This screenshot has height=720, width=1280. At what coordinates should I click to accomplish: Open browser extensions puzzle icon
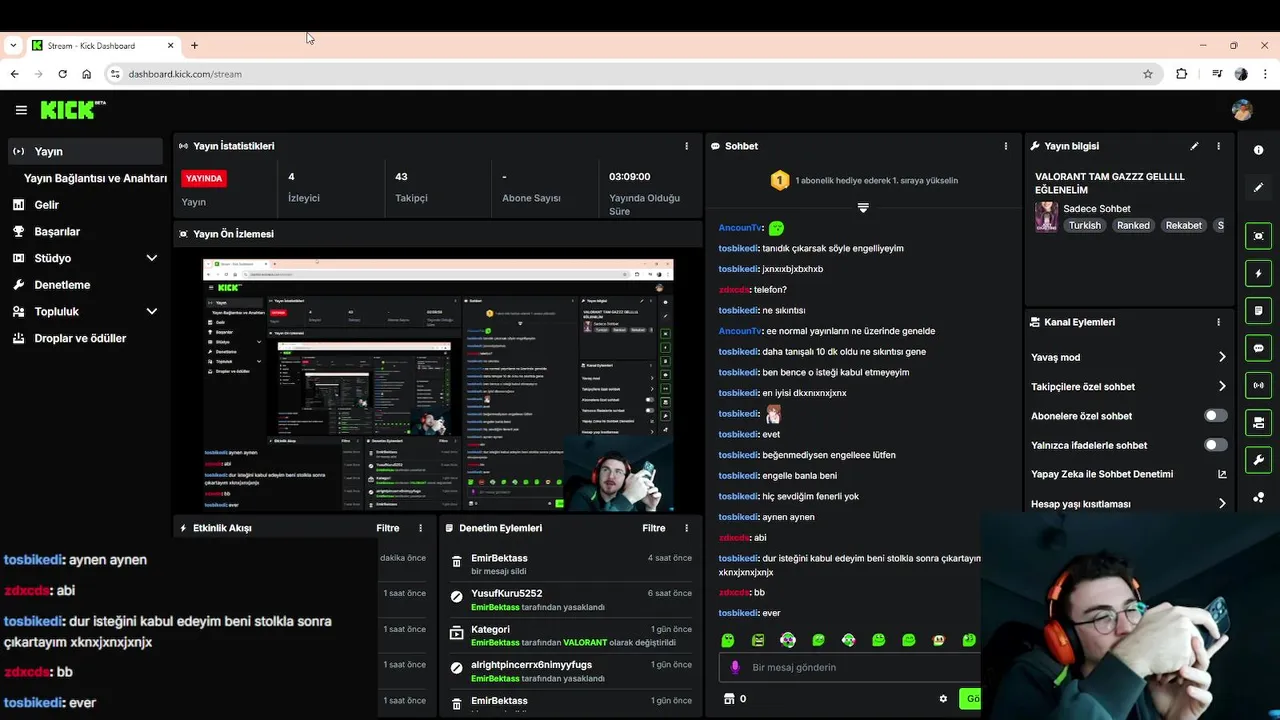(x=1182, y=74)
